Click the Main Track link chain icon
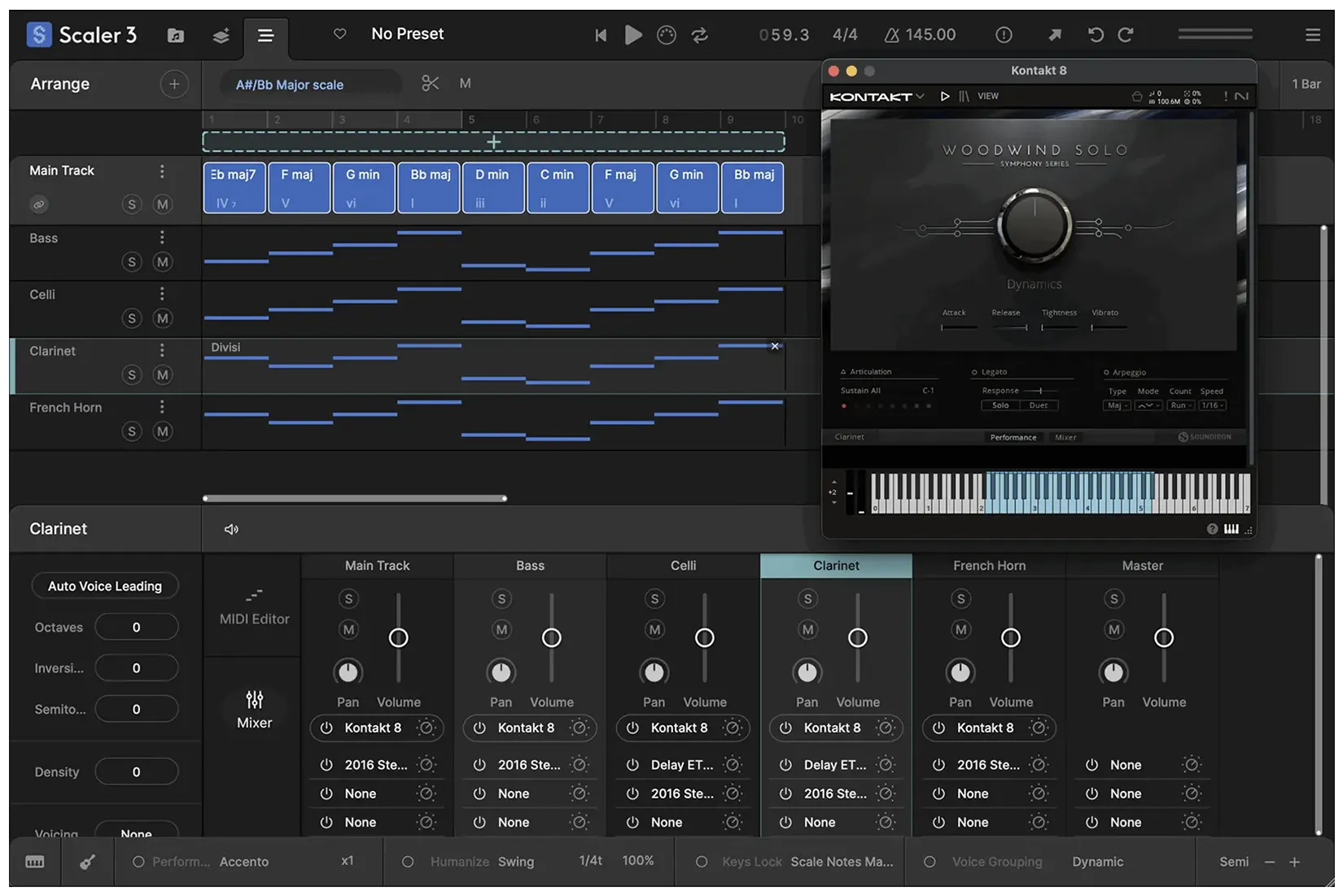The width and height of the screenshot is (1343, 896). [x=39, y=204]
